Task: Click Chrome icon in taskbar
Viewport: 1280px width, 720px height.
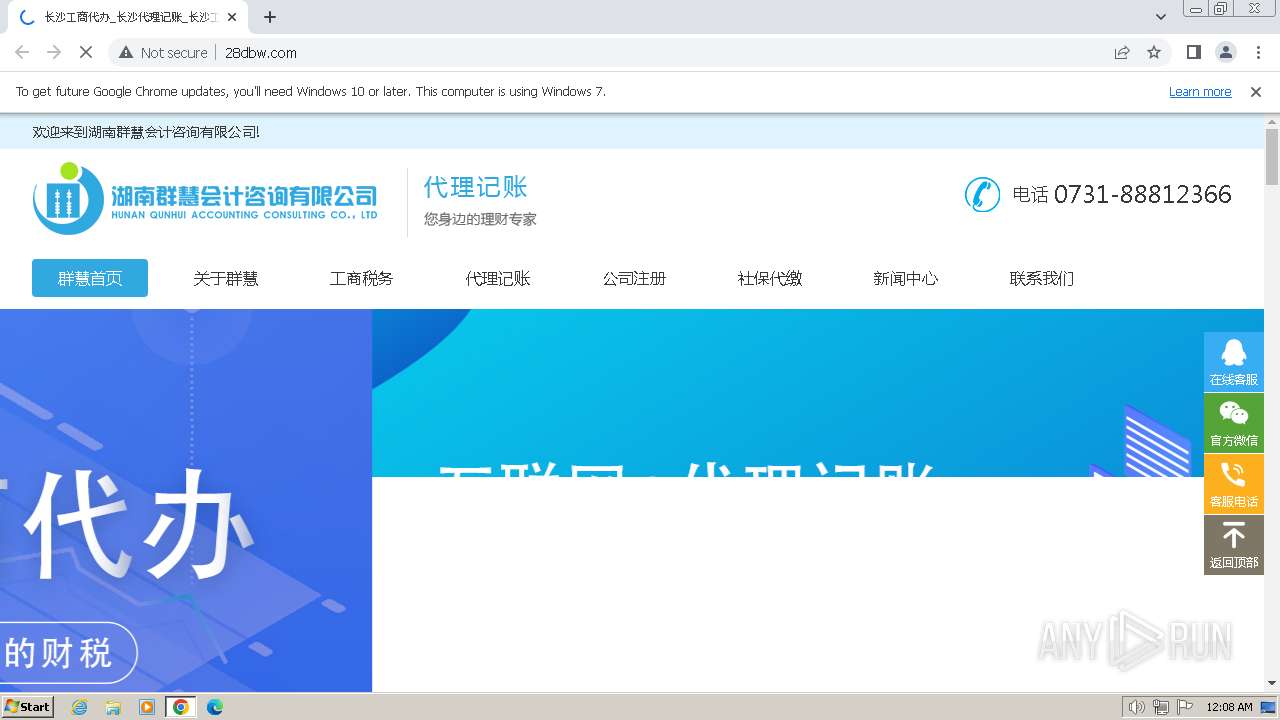Action: point(181,707)
